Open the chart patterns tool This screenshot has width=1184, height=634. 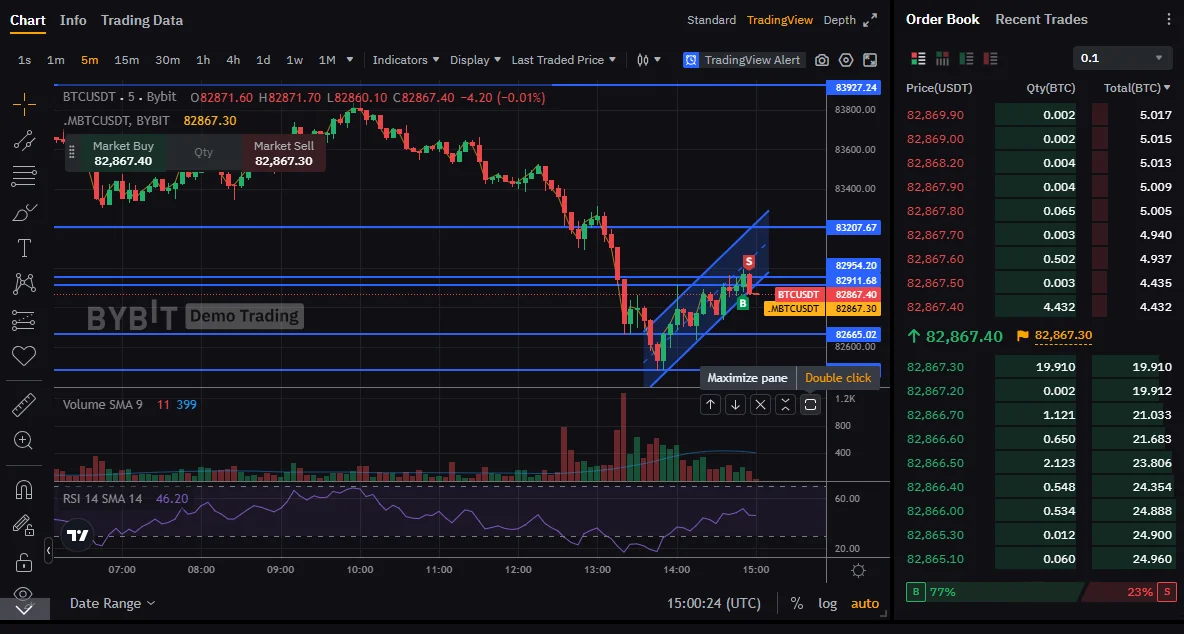24,284
